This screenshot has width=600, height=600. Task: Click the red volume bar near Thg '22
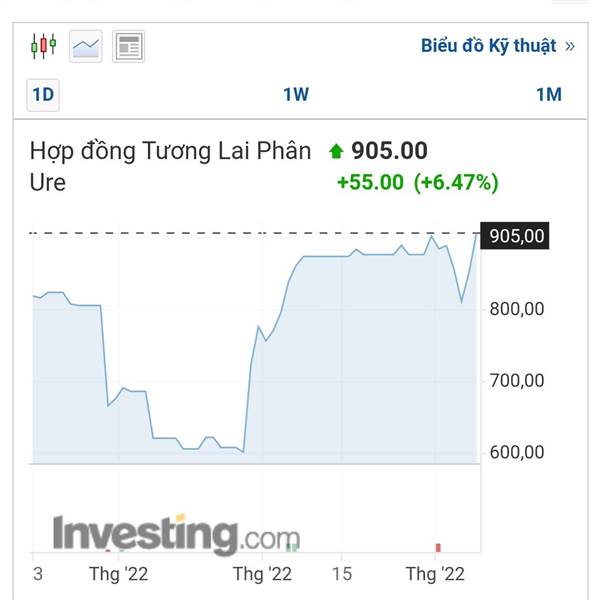[438, 548]
